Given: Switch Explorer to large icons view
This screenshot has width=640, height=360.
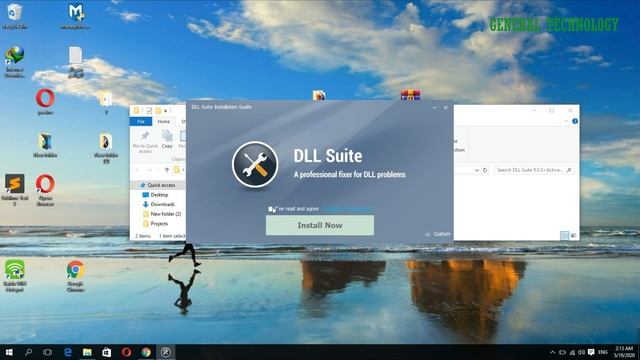Looking at the screenshot, I should pos(573,236).
